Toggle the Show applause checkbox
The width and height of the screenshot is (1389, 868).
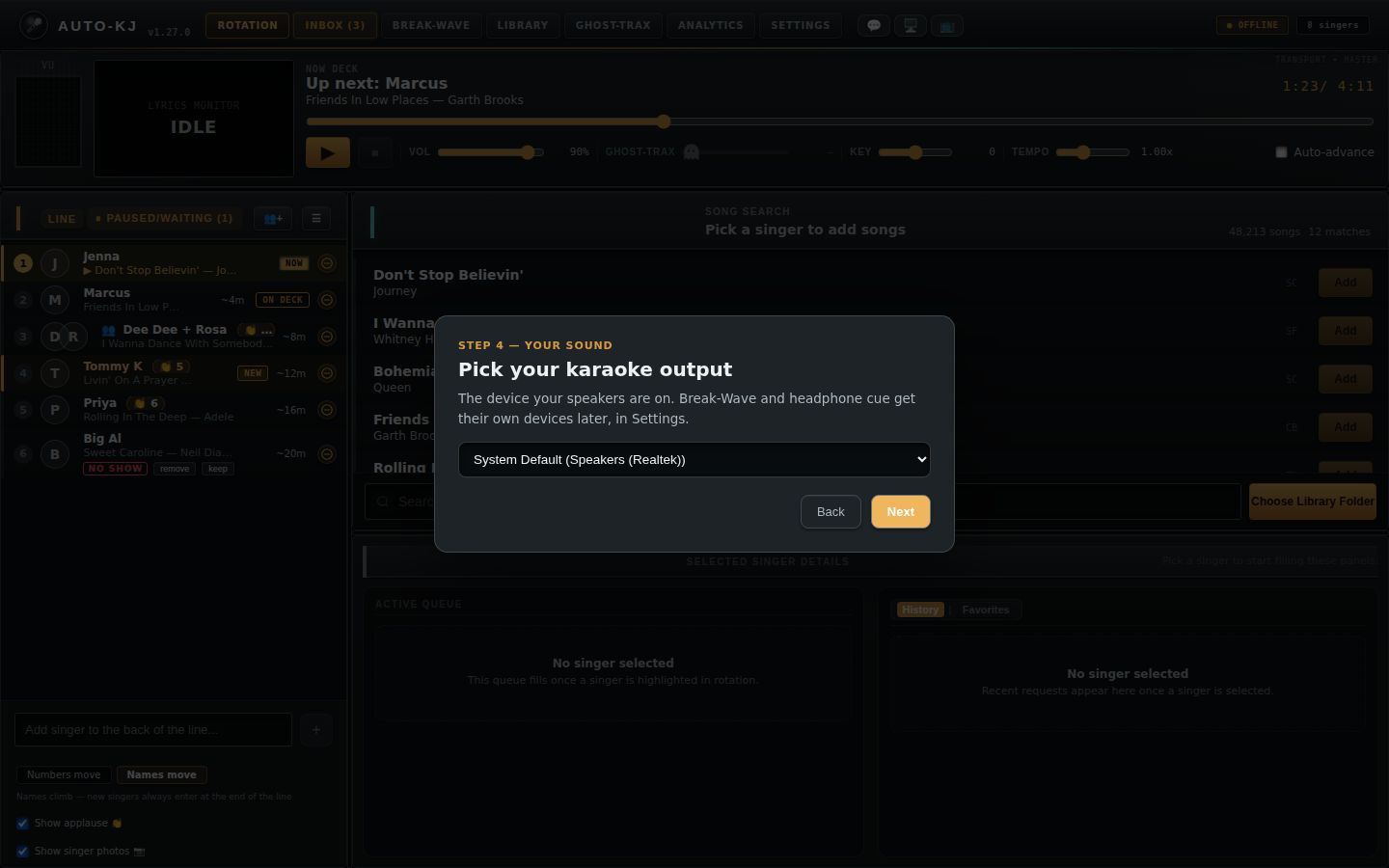(x=22, y=824)
